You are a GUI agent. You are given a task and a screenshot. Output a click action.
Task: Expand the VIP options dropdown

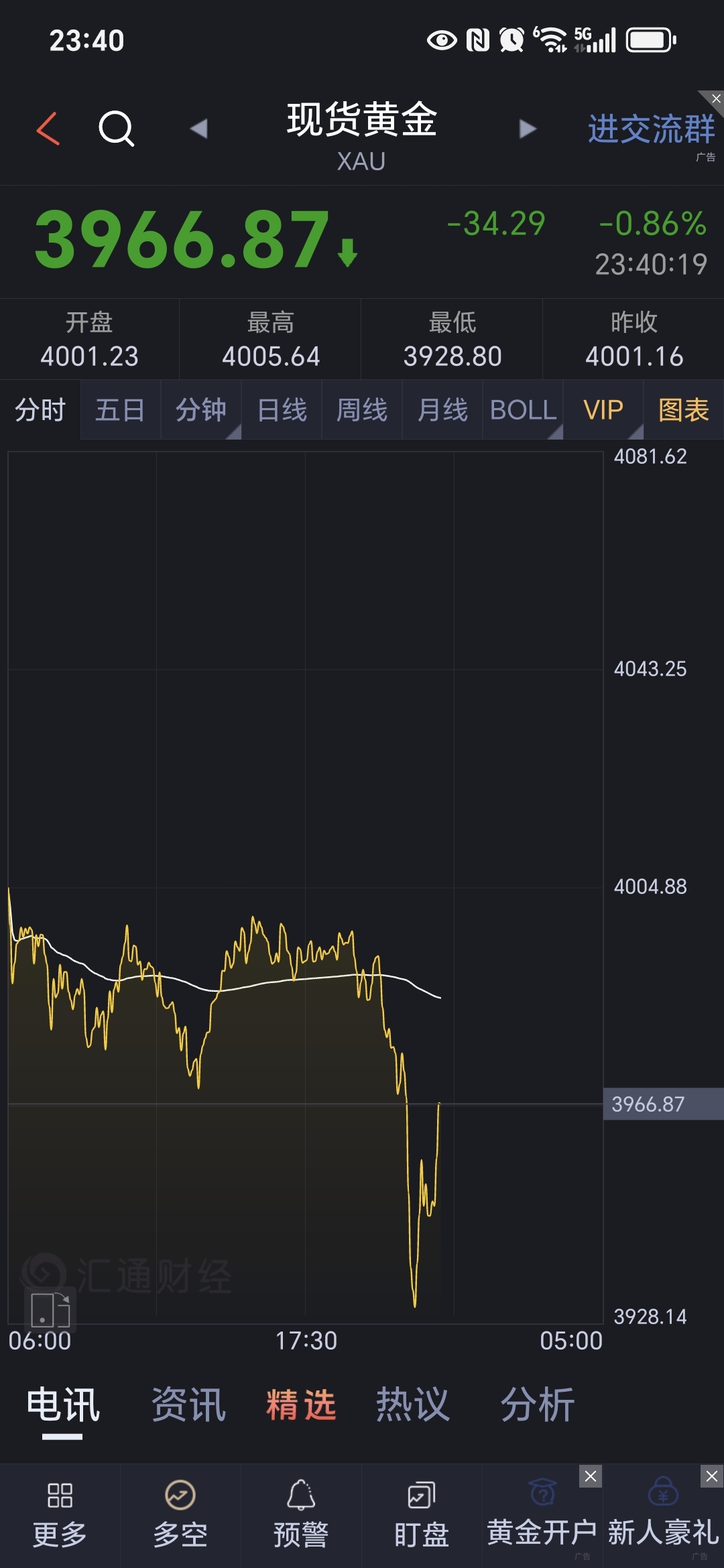coord(603,409)
